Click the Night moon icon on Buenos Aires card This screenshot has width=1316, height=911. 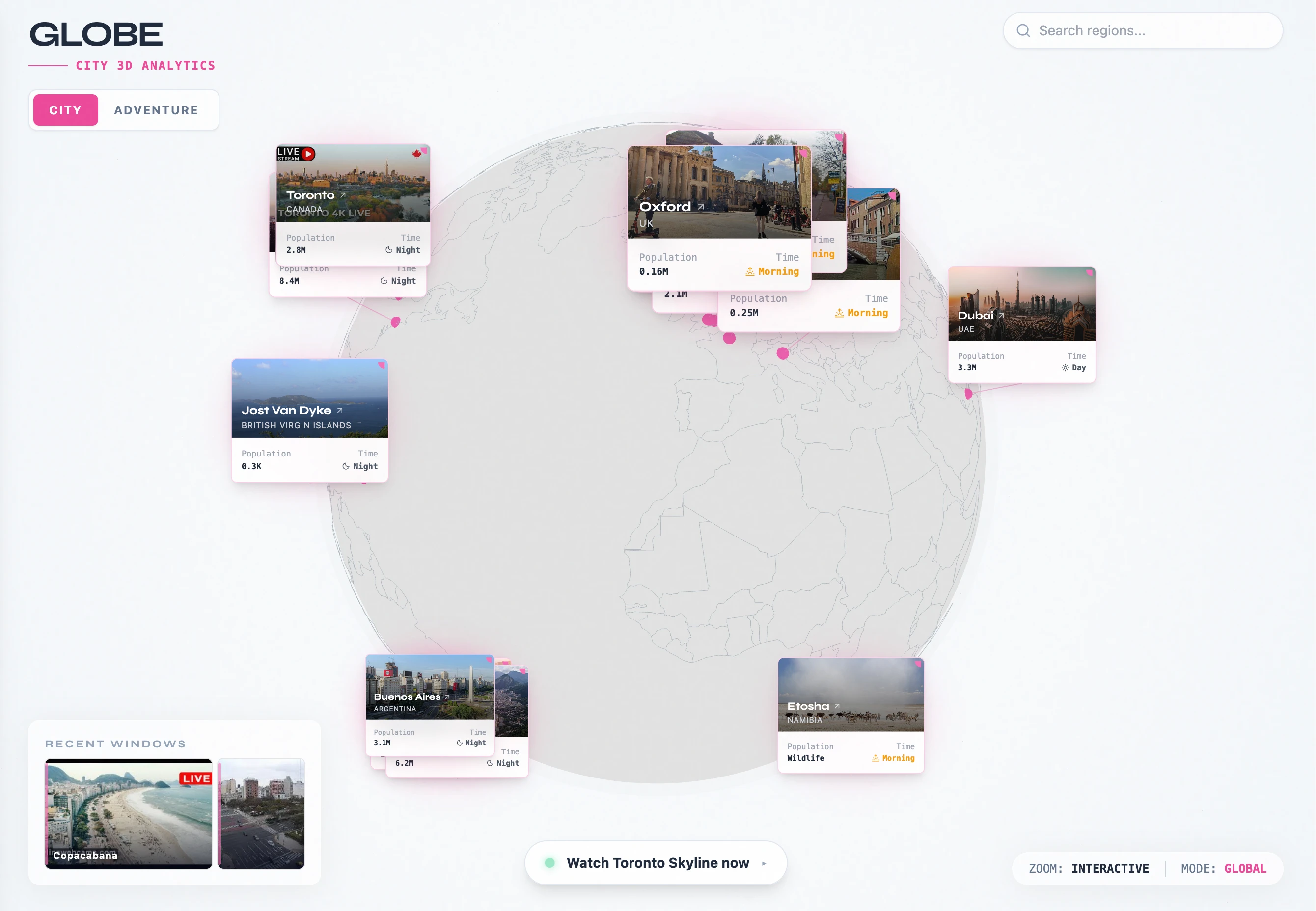[x=460, y=743]
